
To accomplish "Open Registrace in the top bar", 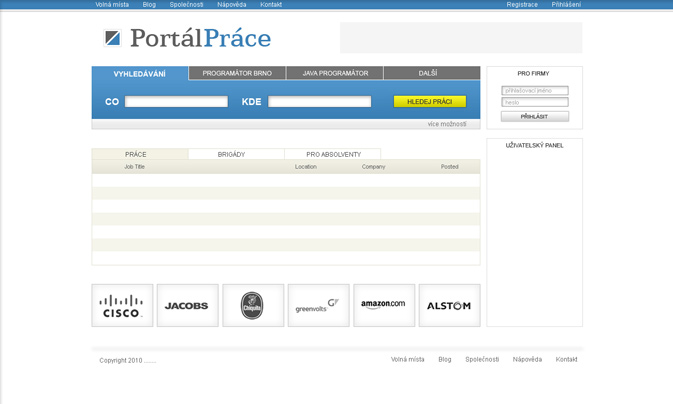I will [522, 5].
